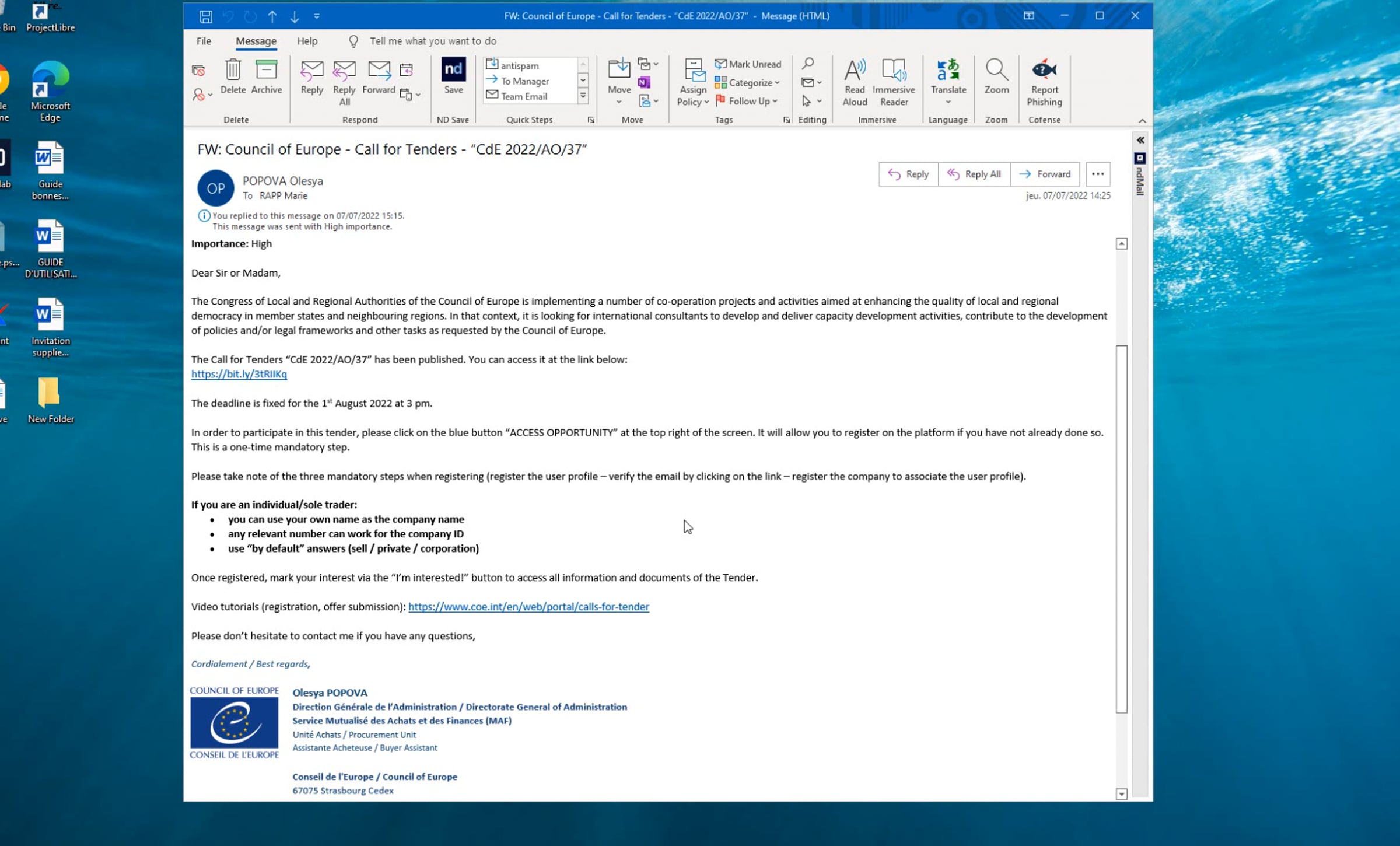
Task: Select the New Folder desktop icon
Action: [x=50, y=400]
